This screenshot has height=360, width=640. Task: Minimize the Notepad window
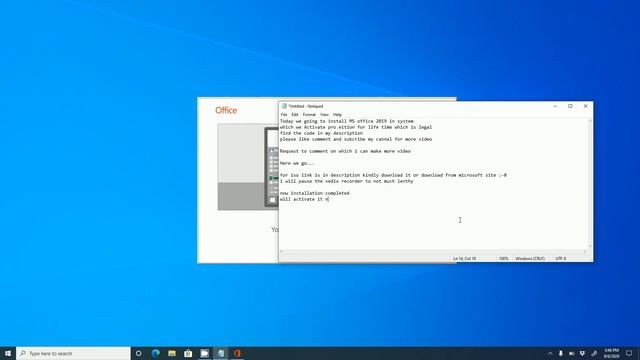555,106
